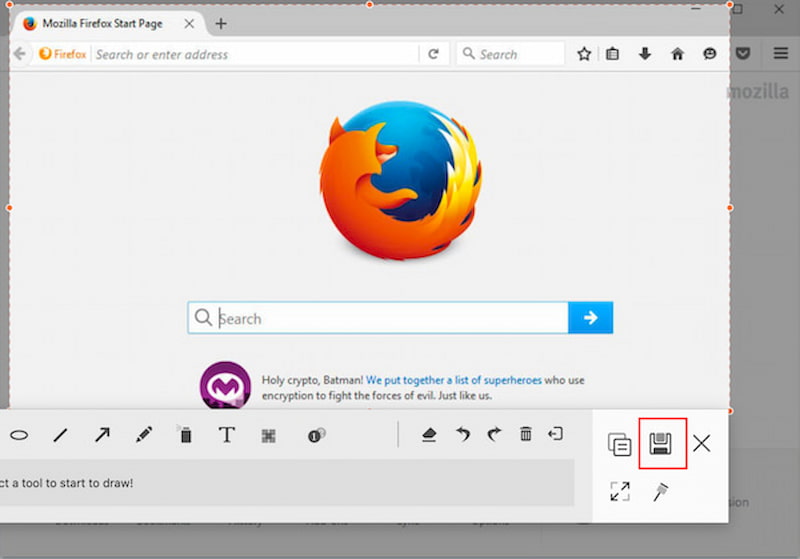
Task: Undo the last annotation
Action: pyautogui.click(x=463, y=435)
